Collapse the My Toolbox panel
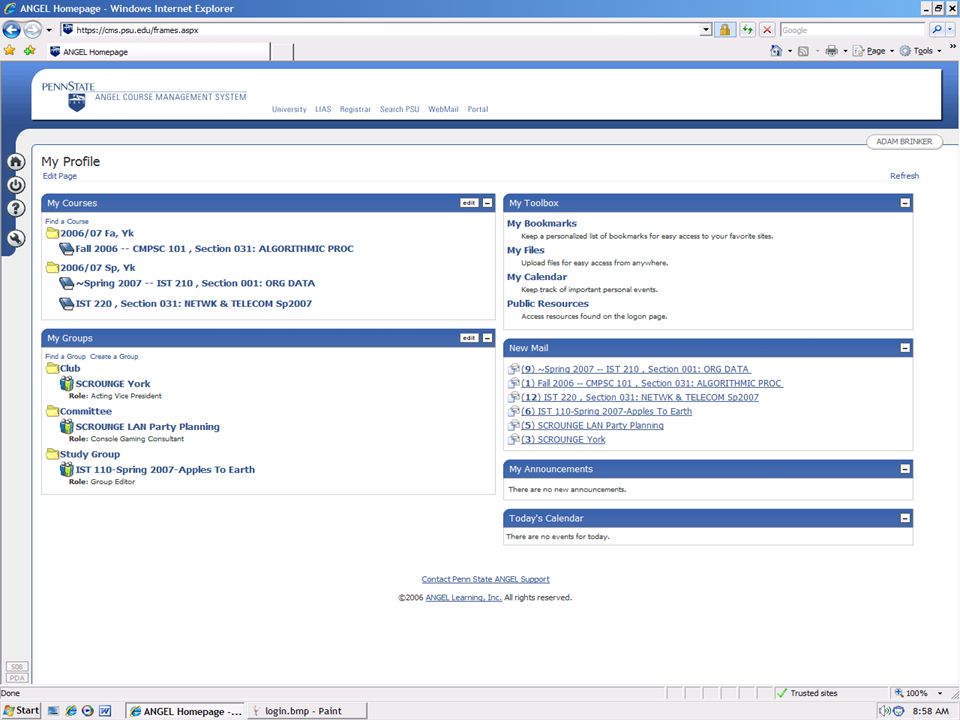960x720 pixels. tap(905, 203)
